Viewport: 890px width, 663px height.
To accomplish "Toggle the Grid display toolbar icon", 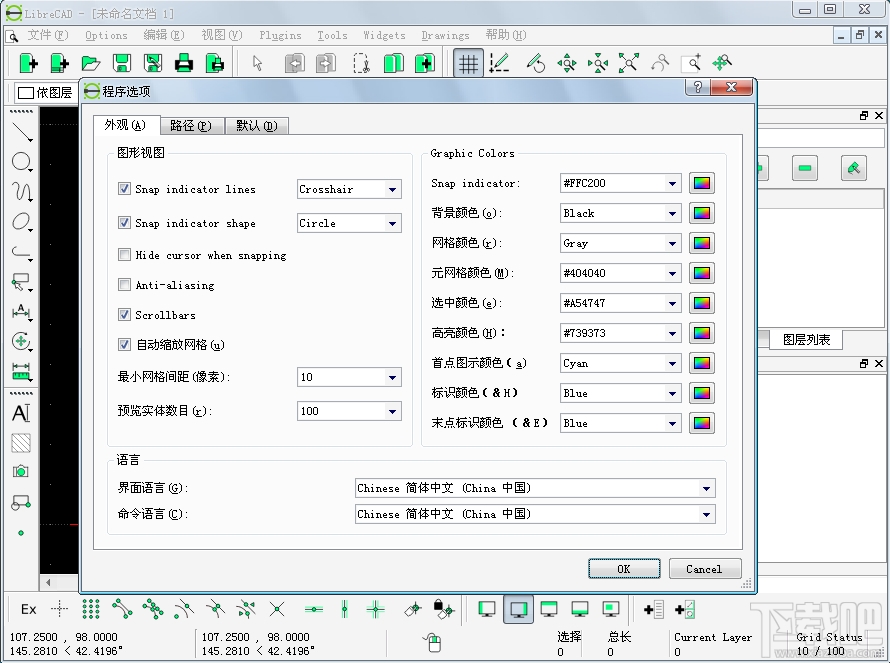I will pos(468,63).
